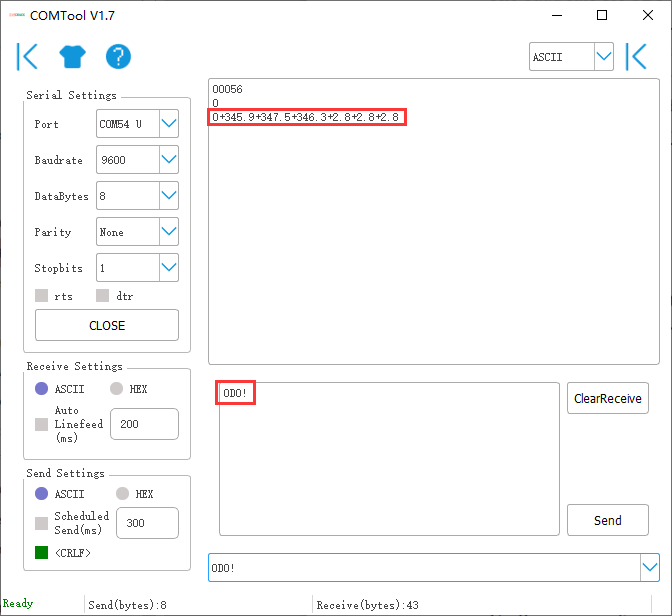Image resolution: width=672 pixels, height=616 pixels.
Task: Expand the DataBytes dropdown
Action: (169, 195)
